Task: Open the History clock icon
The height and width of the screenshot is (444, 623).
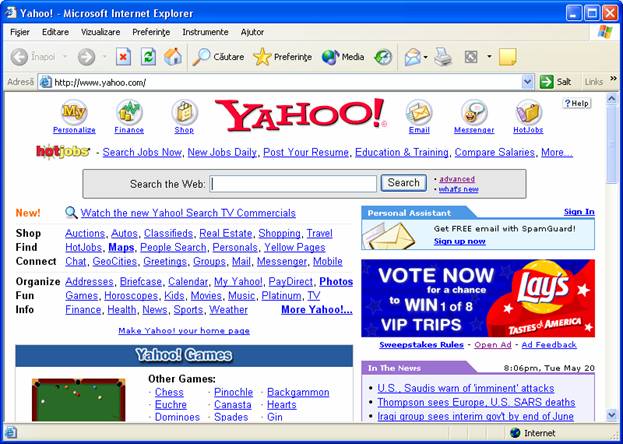Action: tap(383, 57)
